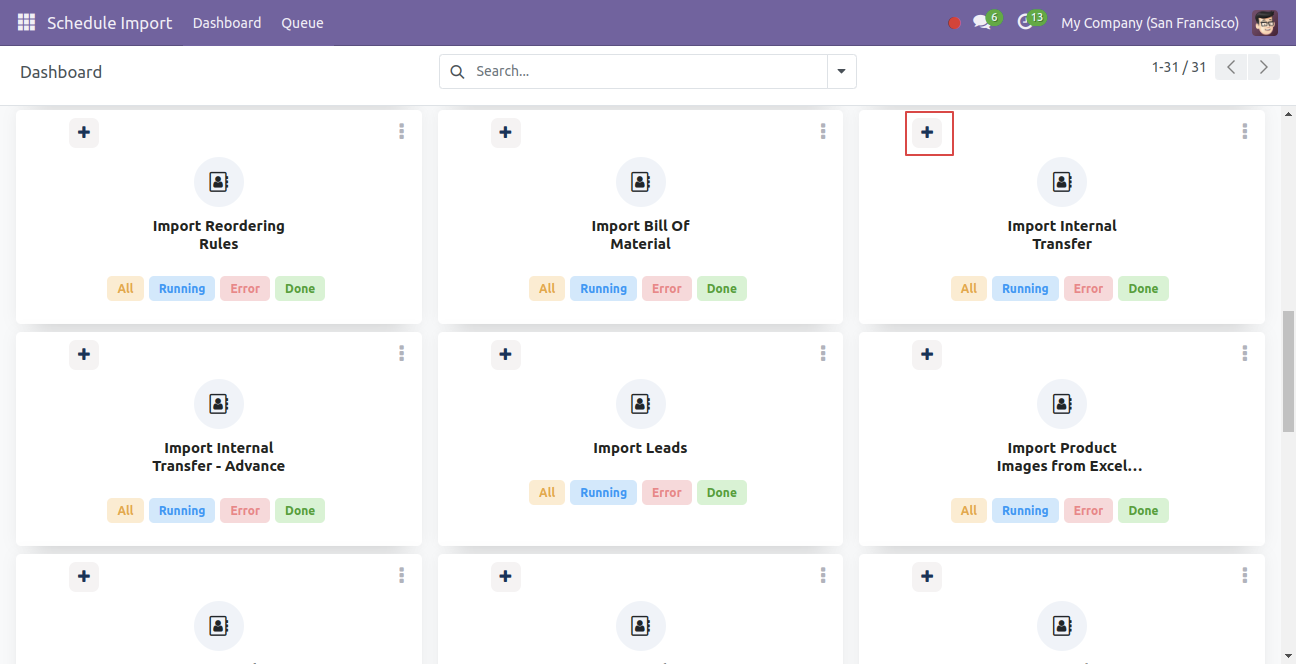This screenshot has width=1296, height=664.
Task: Show Running for Import Bill Of Material
Action: pos(604,288)
